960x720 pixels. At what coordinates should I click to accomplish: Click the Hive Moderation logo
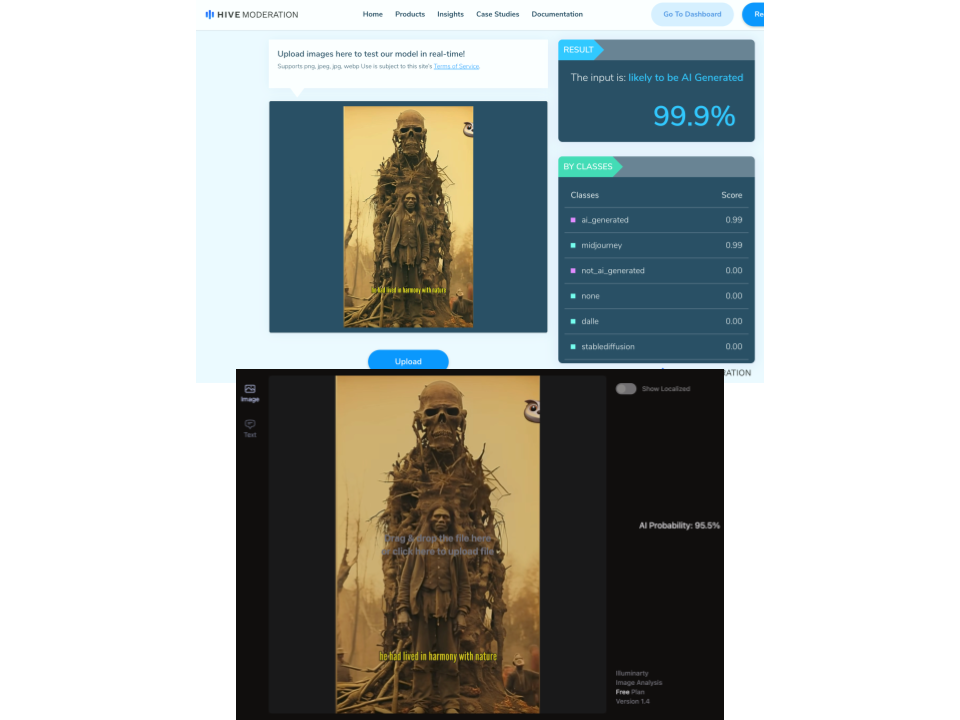pos(252,14)
